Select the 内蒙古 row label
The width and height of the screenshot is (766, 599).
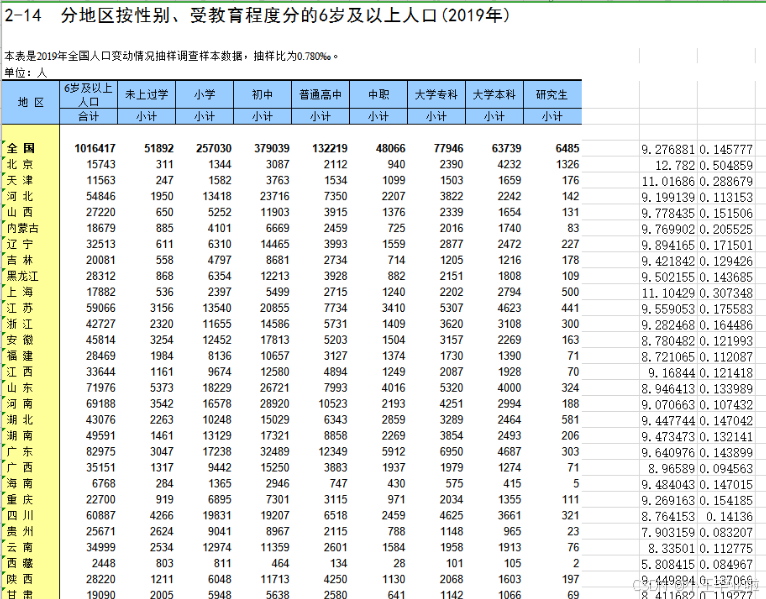(22, 228)
